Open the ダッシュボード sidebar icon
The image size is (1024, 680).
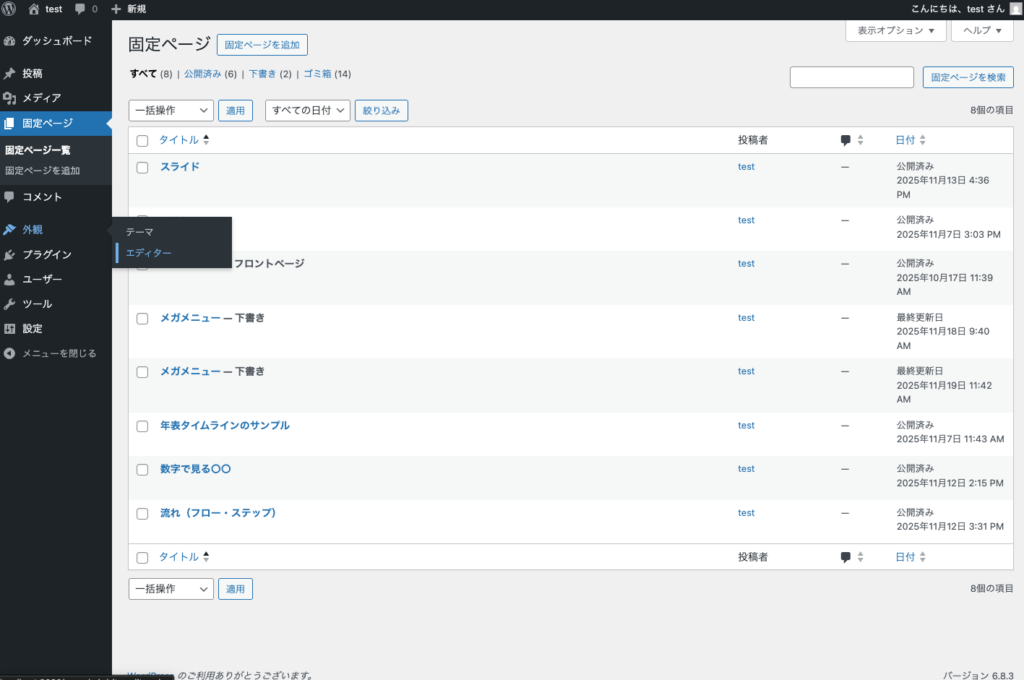pos(10,41)
